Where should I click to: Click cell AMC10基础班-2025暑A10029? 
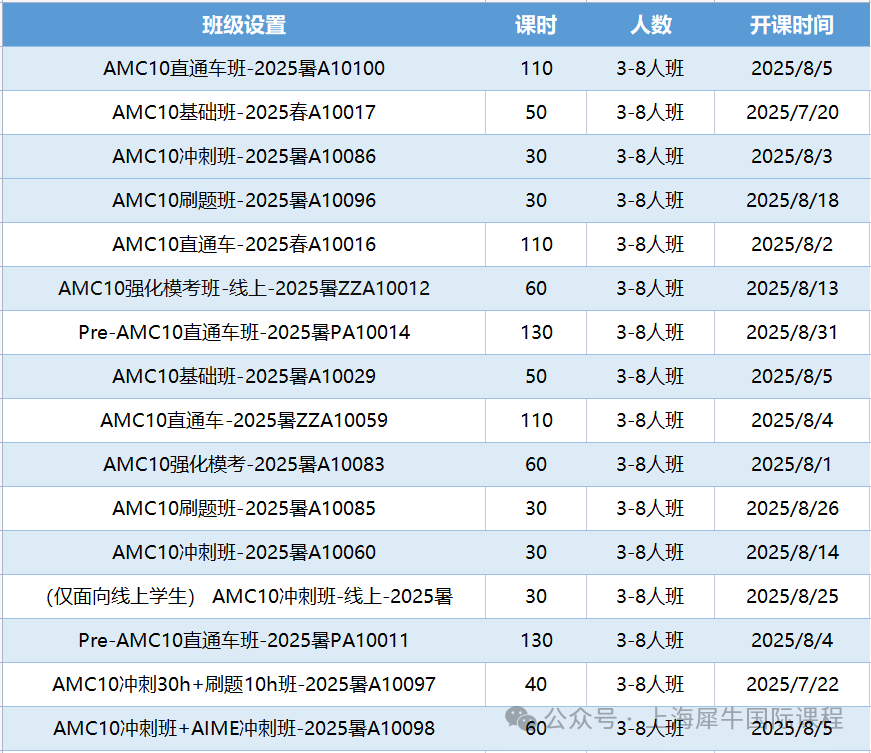244,376
